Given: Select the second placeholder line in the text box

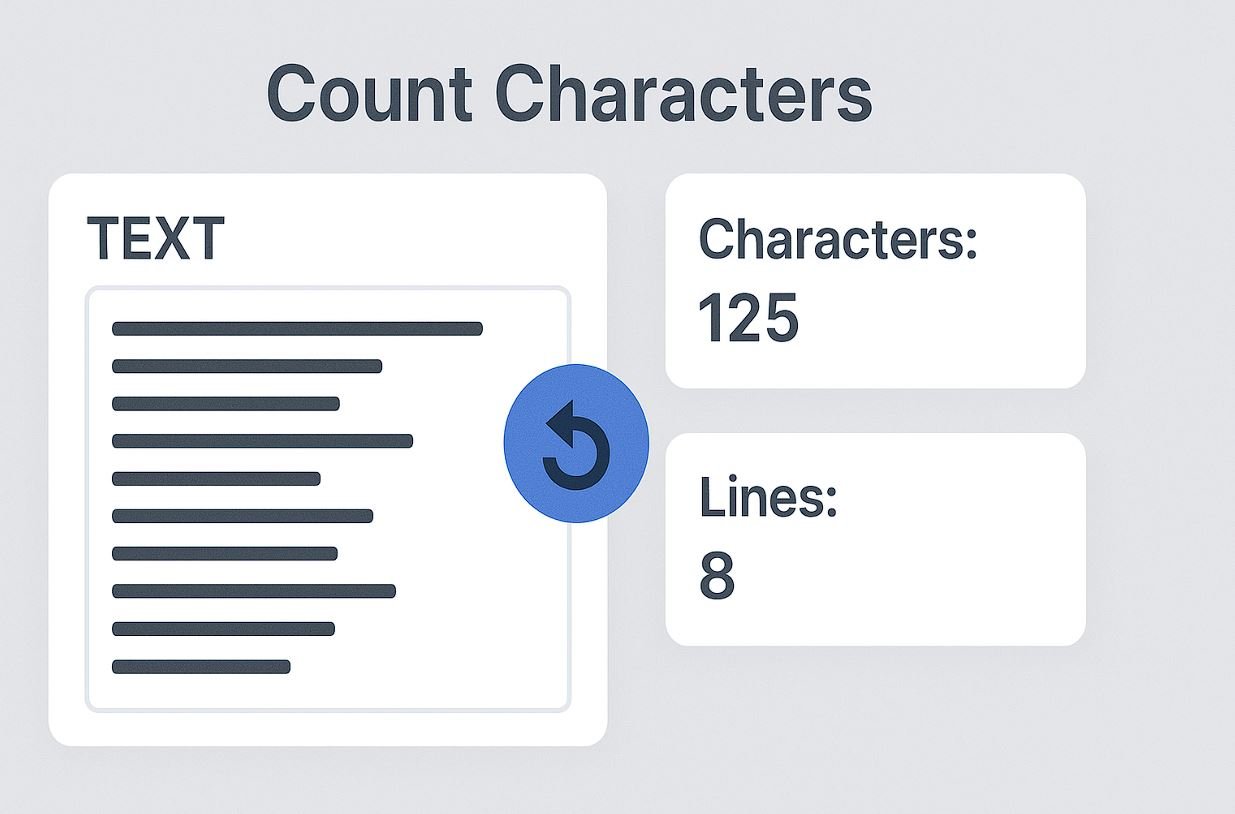Looking at the screenshot, I should (247, 366).
